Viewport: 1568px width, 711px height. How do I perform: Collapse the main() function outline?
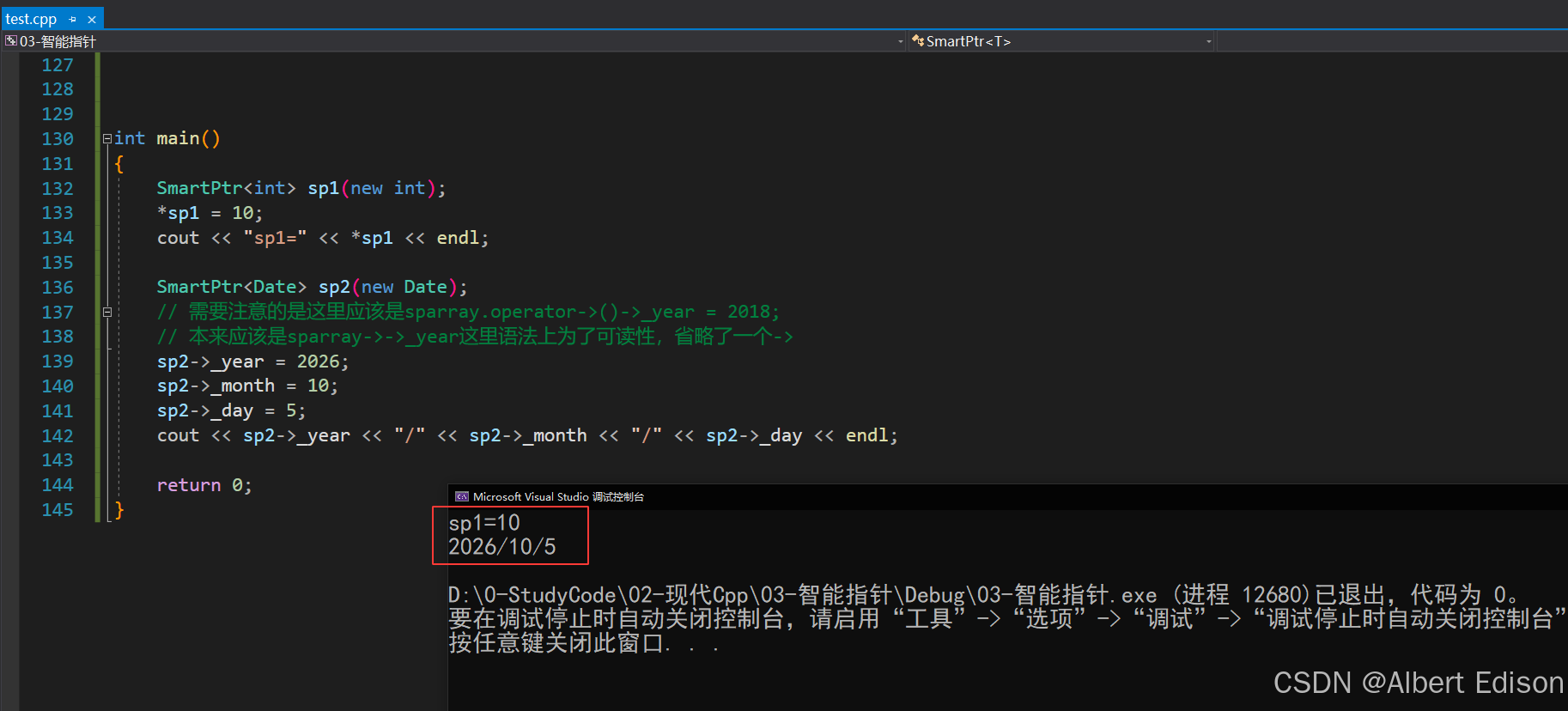point(107,138)
